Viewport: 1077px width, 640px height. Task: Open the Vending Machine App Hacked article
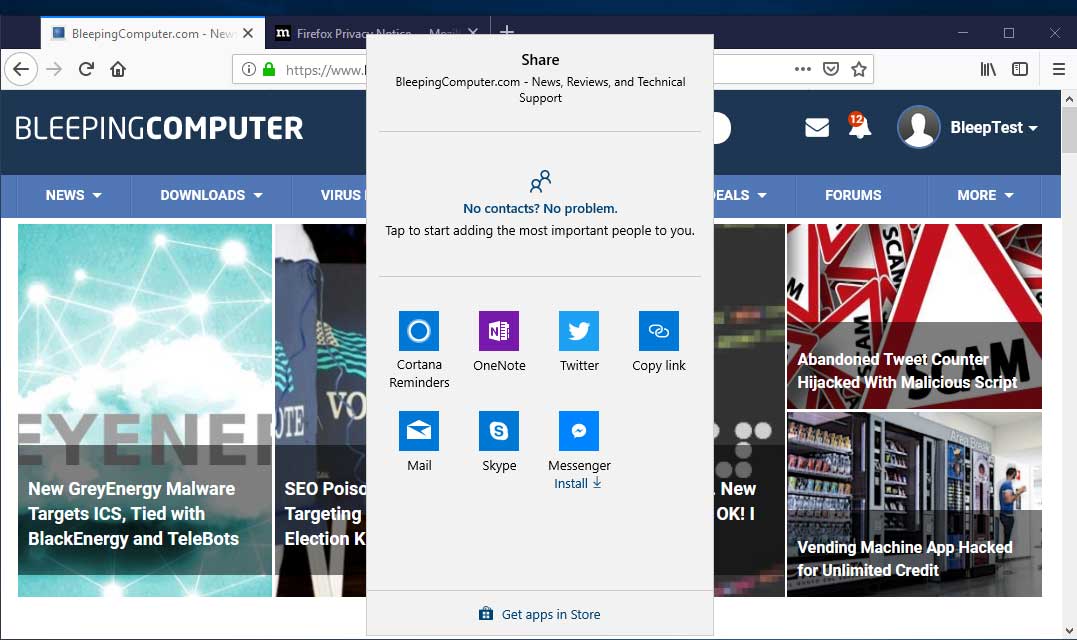[914, 504]
